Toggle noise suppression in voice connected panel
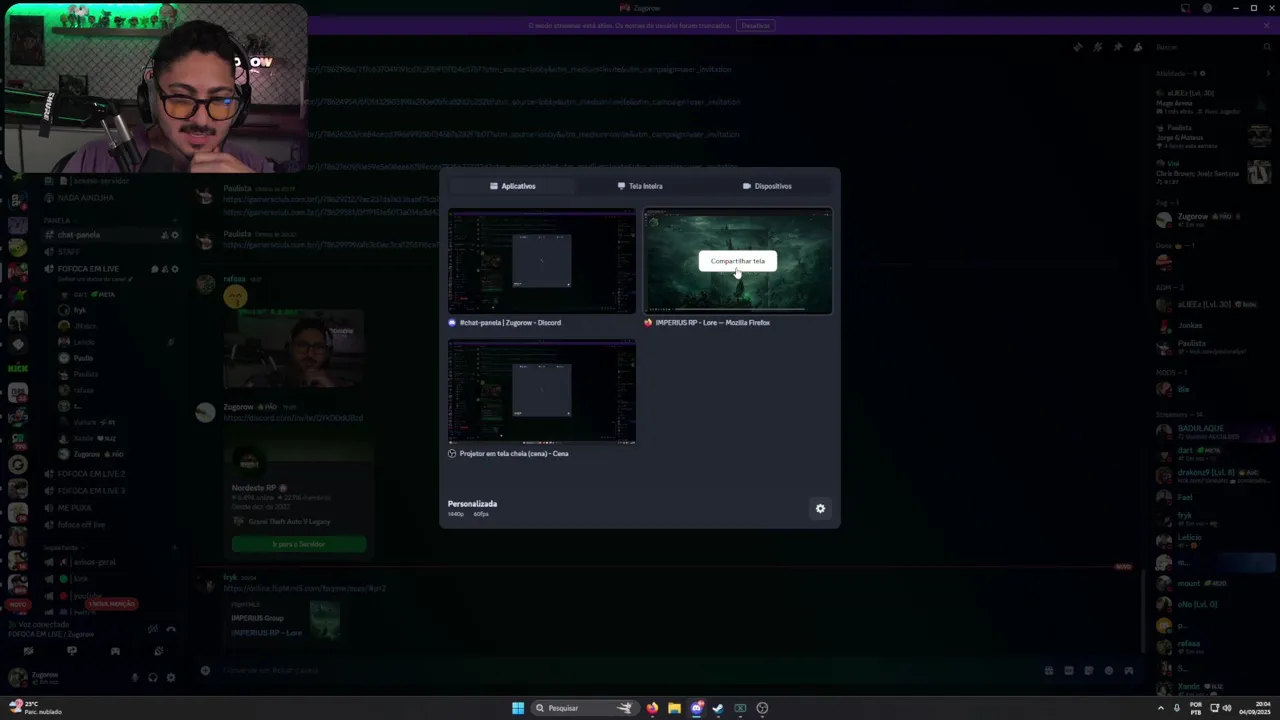The image size is (1280, 720). (152, 629)
